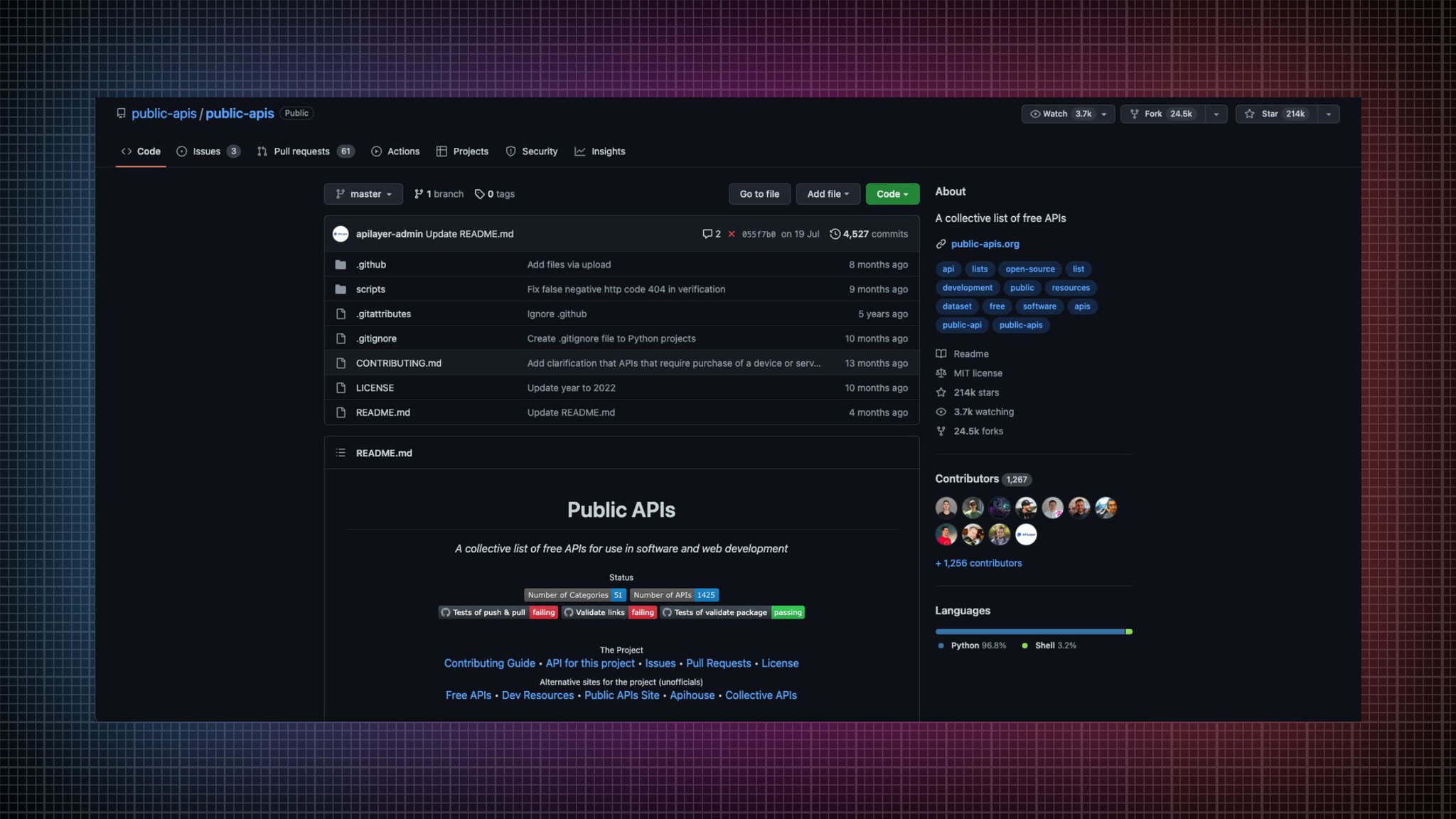Click the red failed-checks X icon

pyautogui.click(x=731, y=234)
